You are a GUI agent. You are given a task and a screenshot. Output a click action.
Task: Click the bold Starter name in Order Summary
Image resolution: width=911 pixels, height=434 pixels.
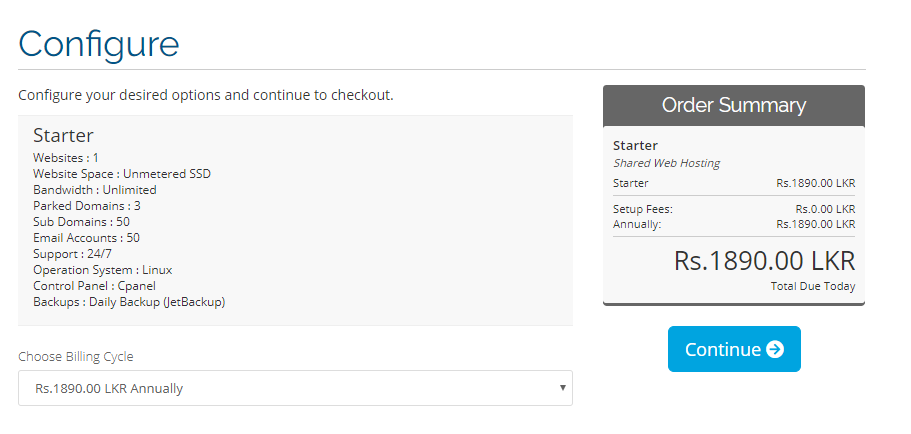(635, 145)
